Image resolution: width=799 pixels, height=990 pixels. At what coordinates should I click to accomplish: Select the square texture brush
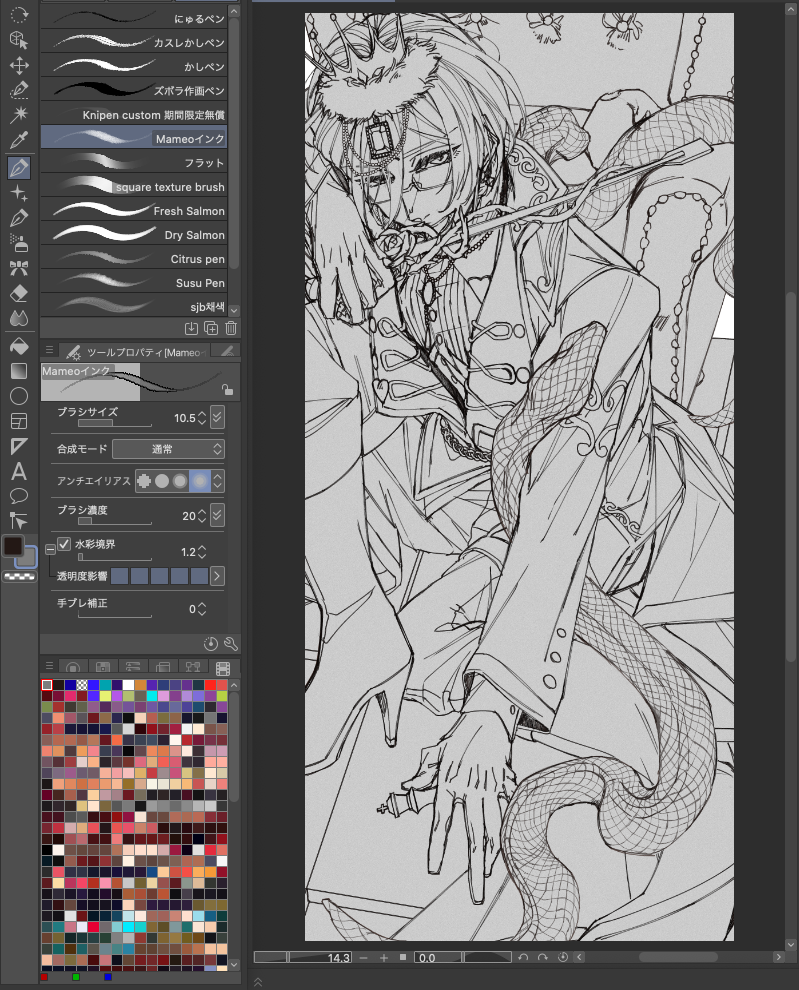pyautogui.click(x=134, y=186)
